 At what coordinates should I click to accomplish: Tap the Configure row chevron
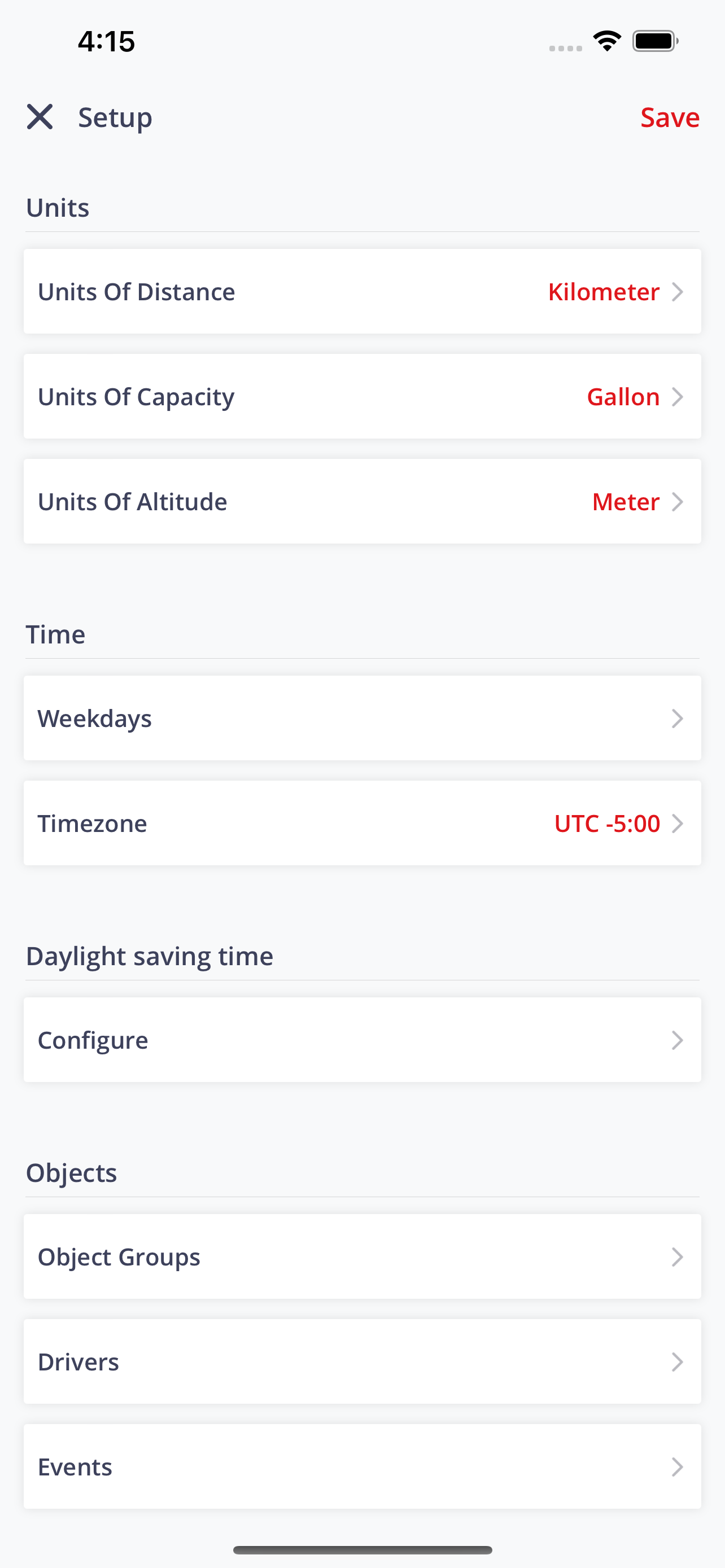[x=678, y=1040]
